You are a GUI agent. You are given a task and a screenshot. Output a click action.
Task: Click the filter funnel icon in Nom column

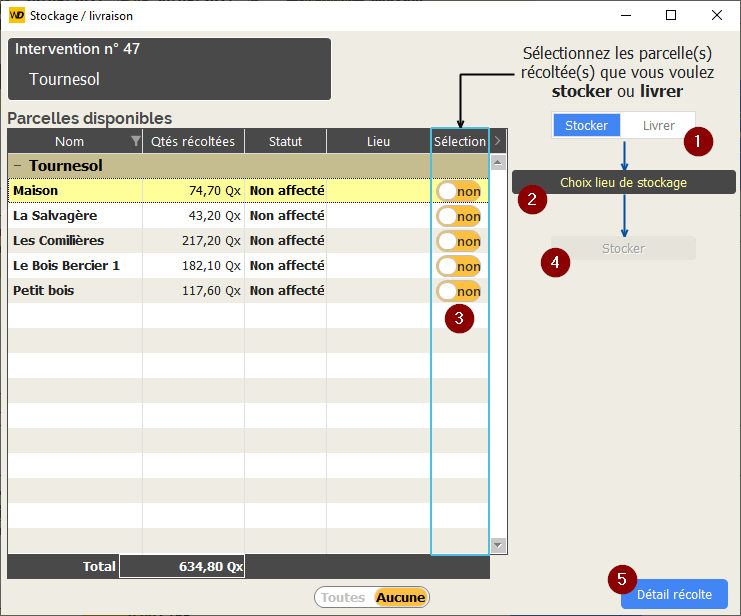tap(136, 141)
